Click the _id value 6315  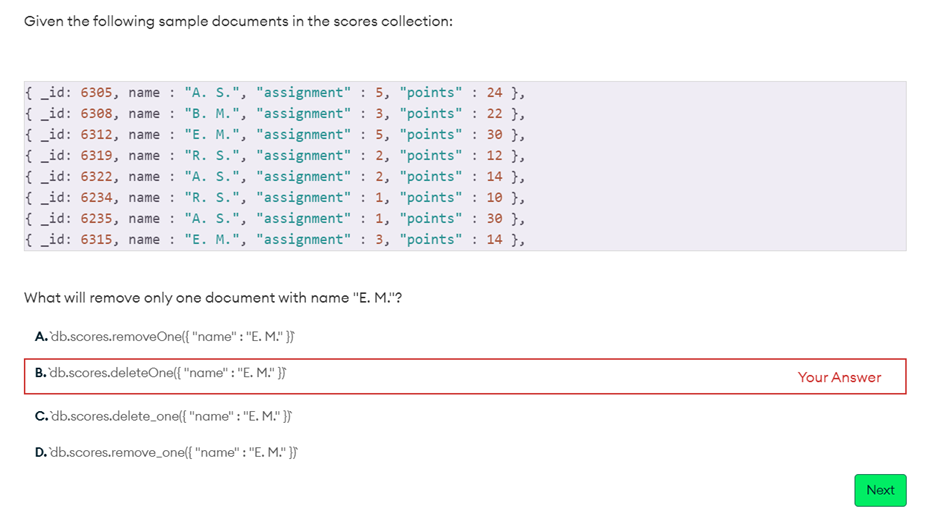pos(96,240)
